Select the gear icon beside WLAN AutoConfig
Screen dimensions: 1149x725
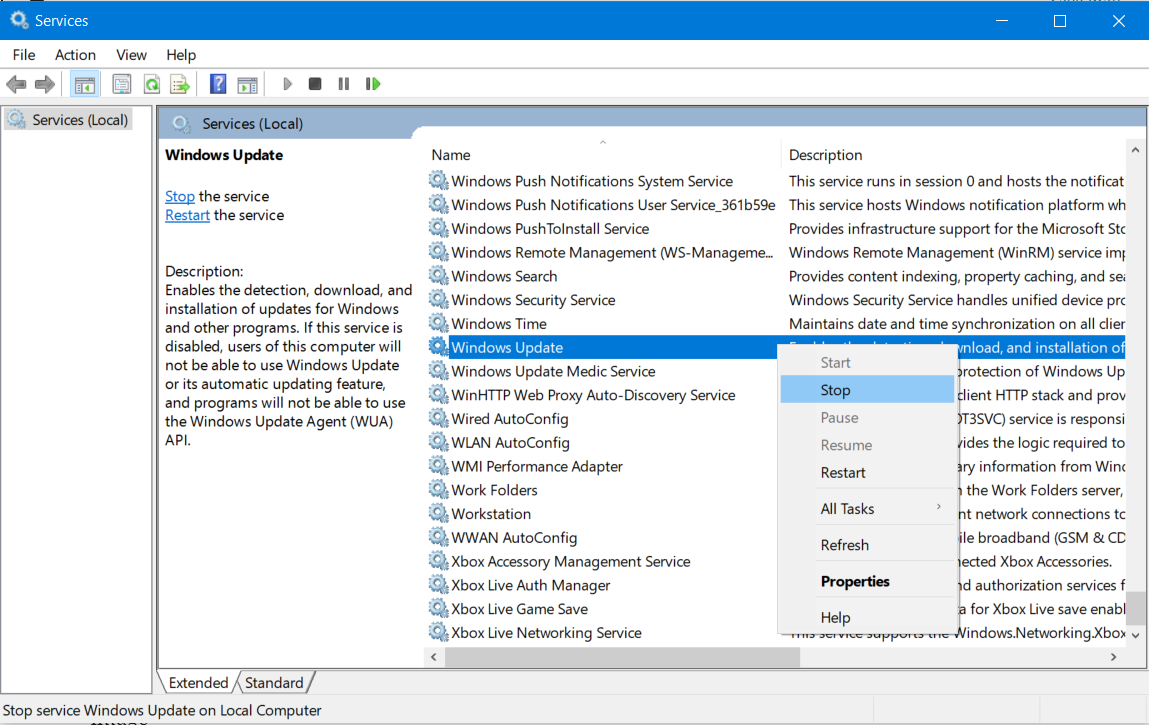click(438, 442)
